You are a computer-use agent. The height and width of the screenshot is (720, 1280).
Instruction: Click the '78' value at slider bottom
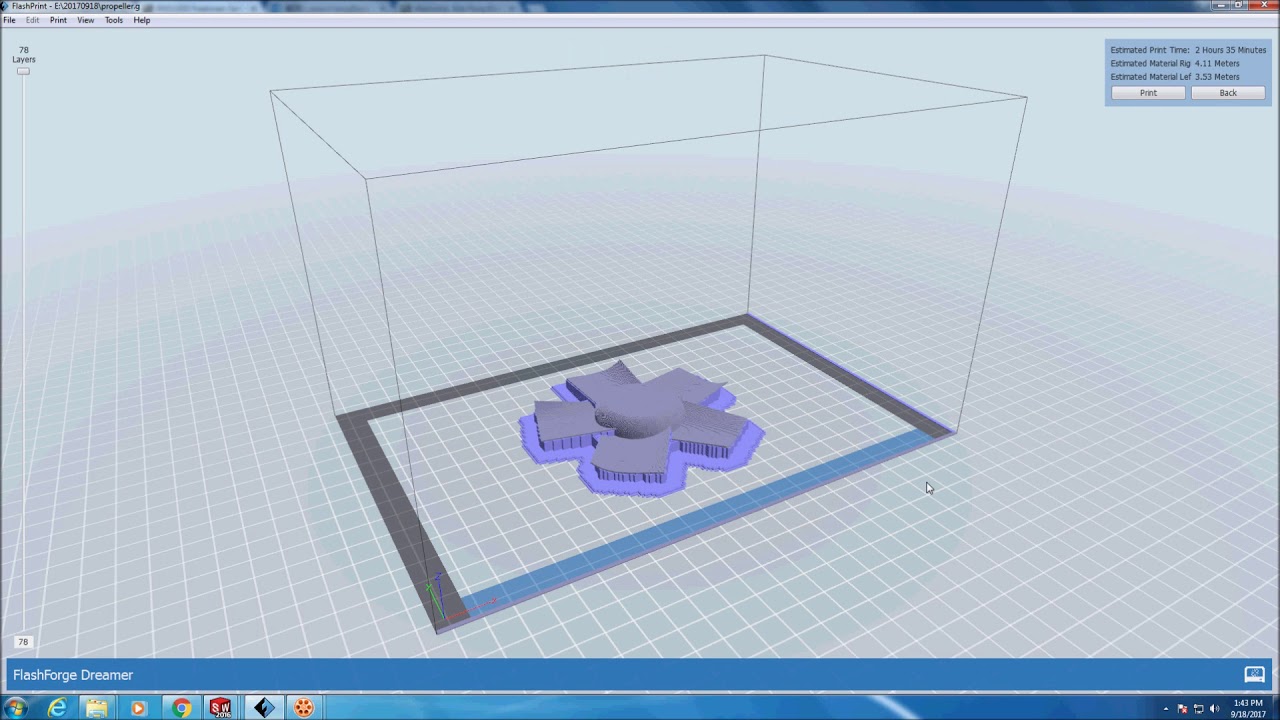(23, 642)
